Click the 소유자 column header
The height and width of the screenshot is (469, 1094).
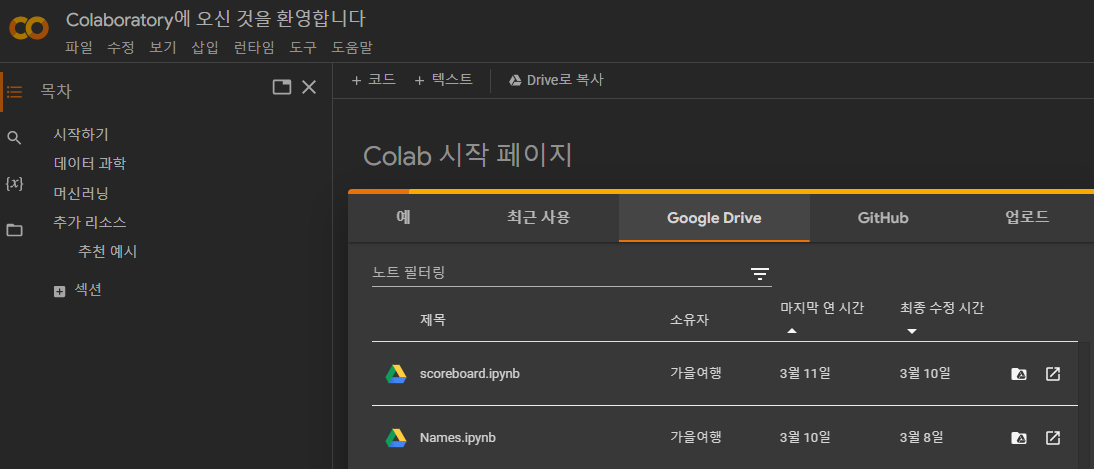point(689,320)
